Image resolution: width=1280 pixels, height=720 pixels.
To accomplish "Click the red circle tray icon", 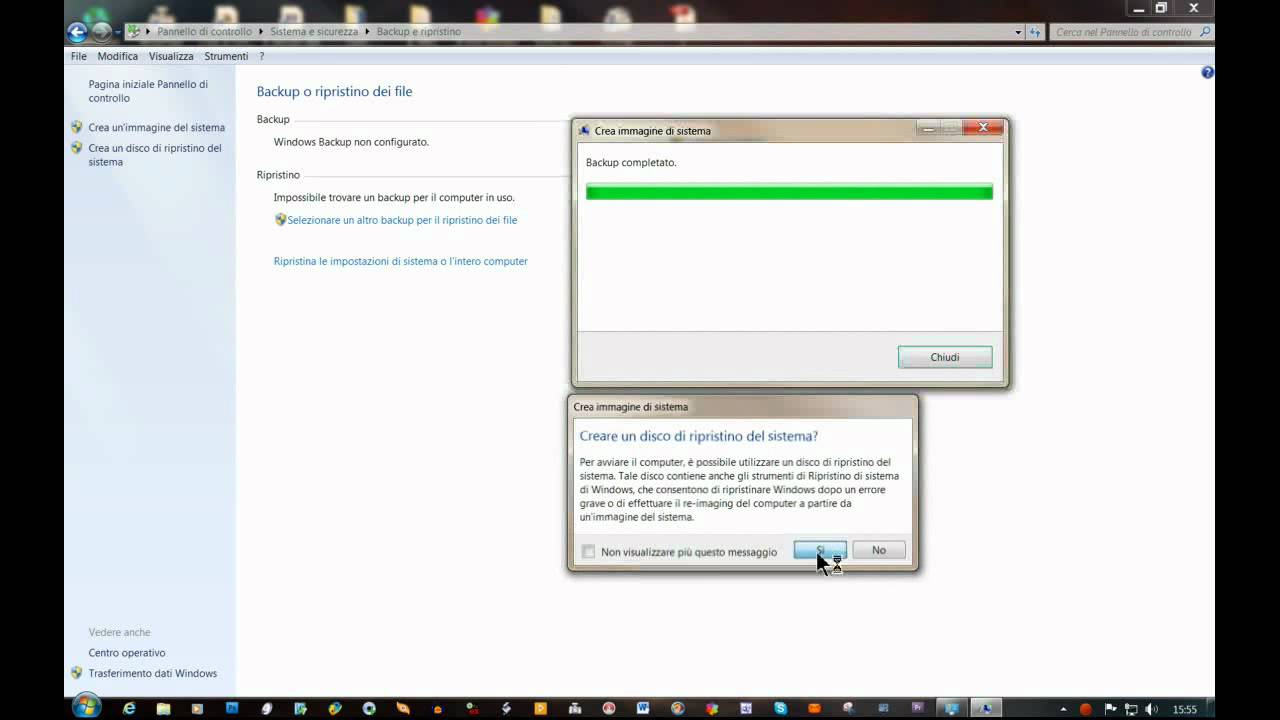I will 1086,709.
